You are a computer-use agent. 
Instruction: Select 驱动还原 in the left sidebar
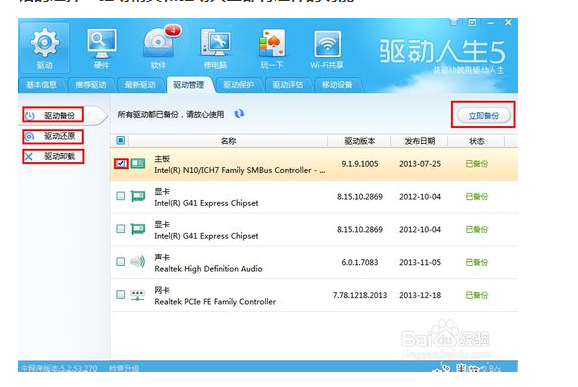[x=53, y=136]
